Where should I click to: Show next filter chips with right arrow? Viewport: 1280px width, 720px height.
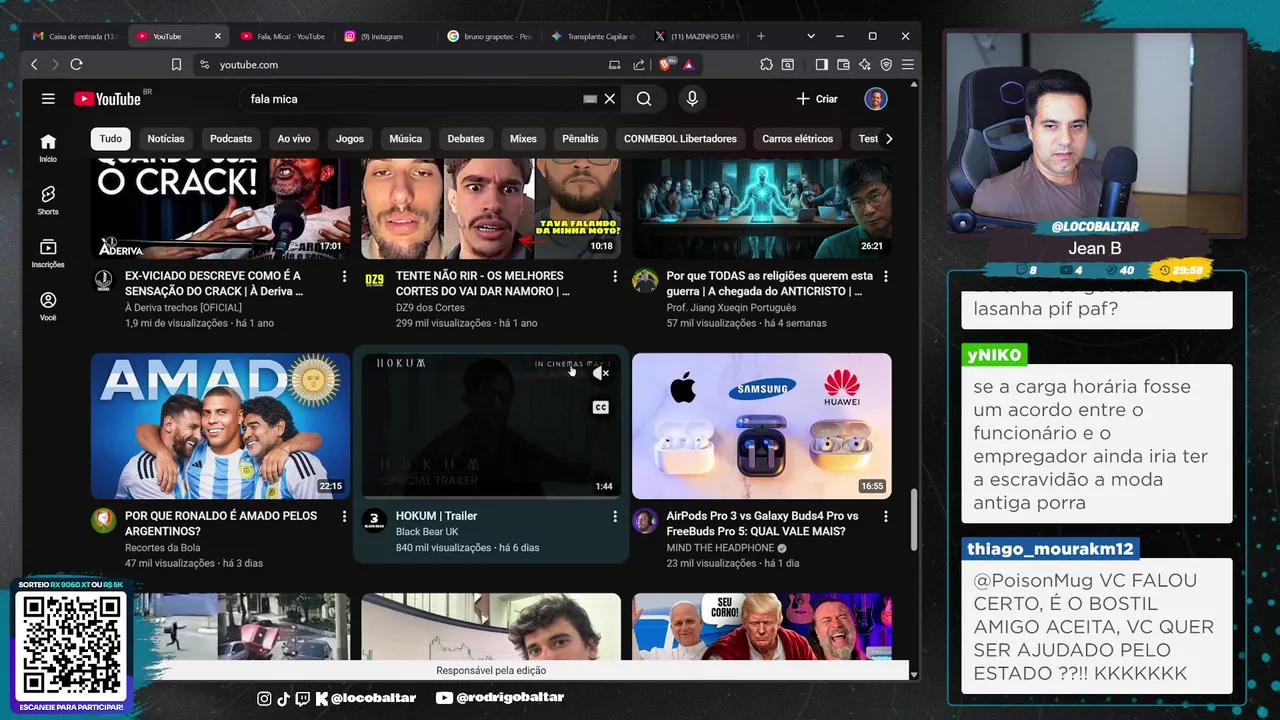[889, 139]
